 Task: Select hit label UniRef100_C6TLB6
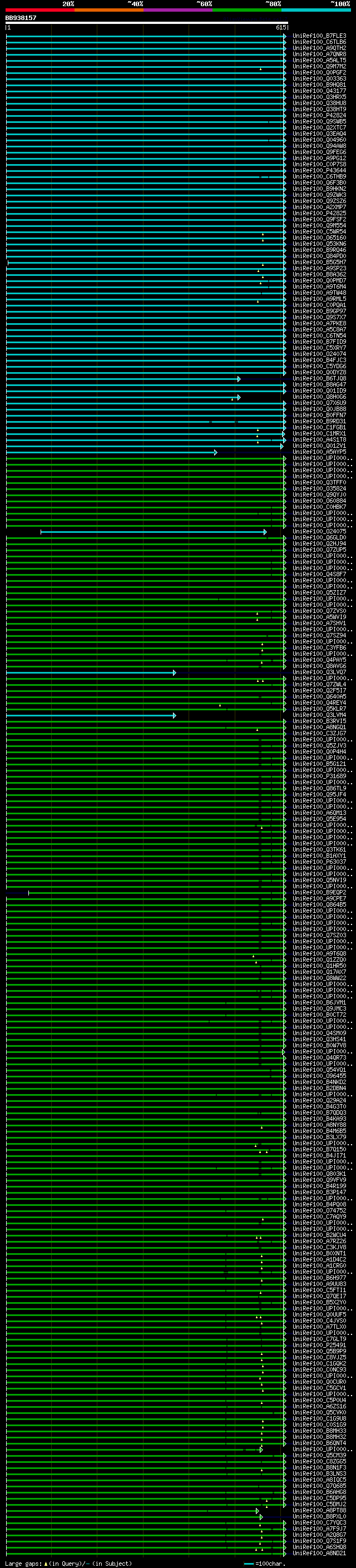319,42
